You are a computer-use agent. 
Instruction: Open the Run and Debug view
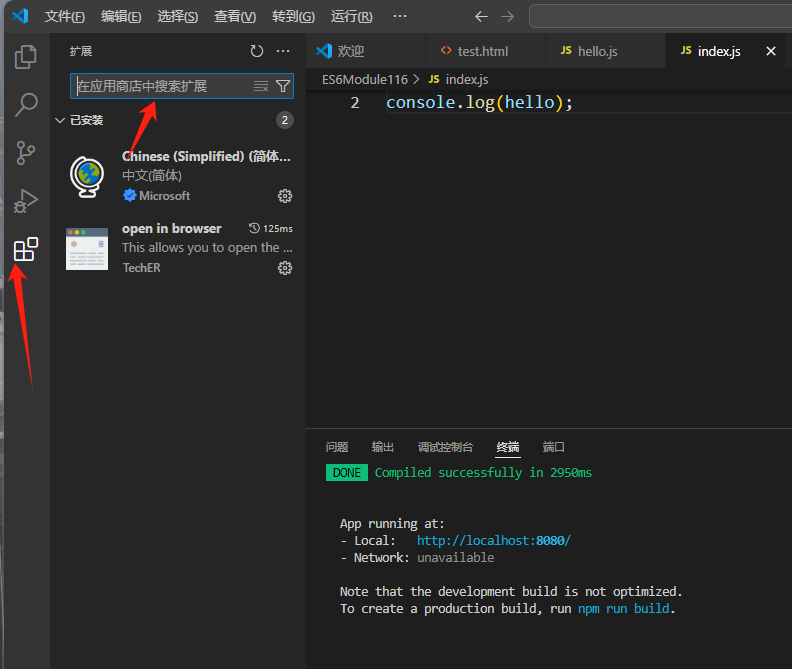[x=25, y=201]
